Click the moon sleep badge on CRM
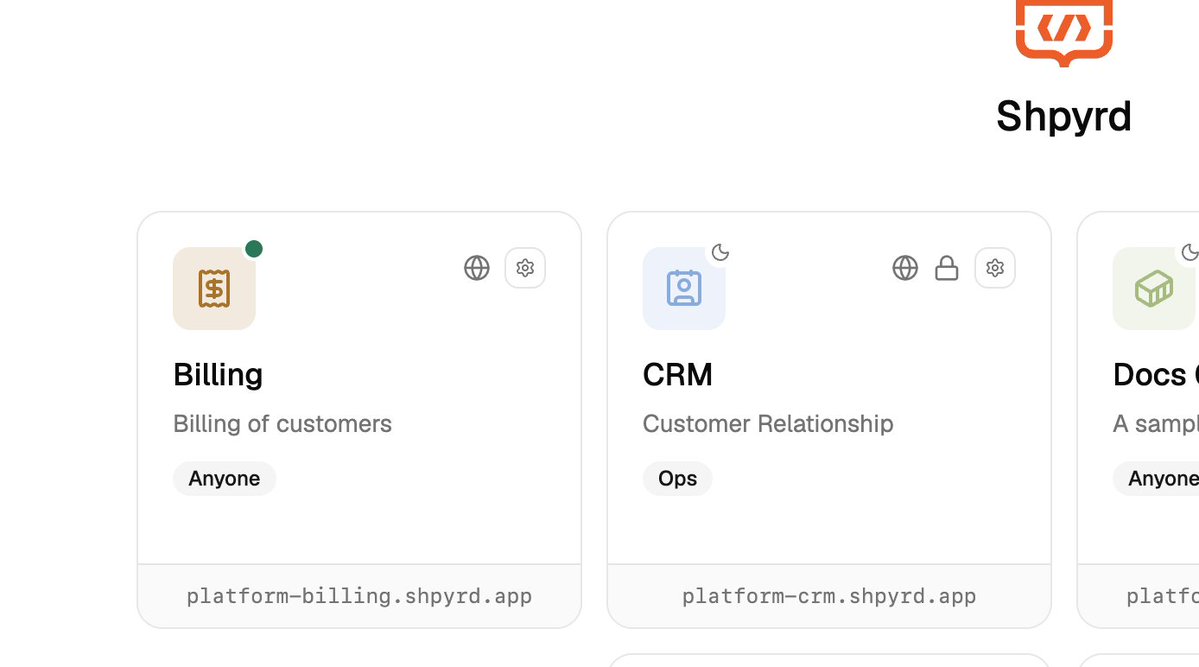The height and width of the screenshot is (667, 1199). [720, 252]
